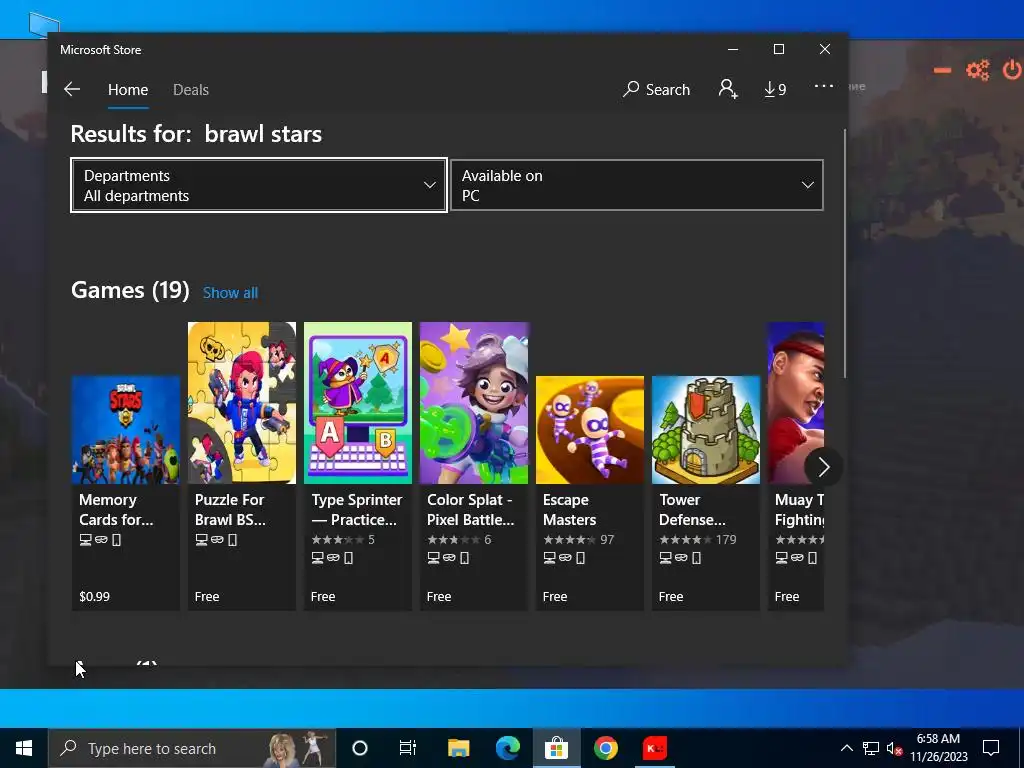Show hidden system tray icons
The width and height of the screenshot is (1024, 768).
pyautogui.click(x=846, y=748)
